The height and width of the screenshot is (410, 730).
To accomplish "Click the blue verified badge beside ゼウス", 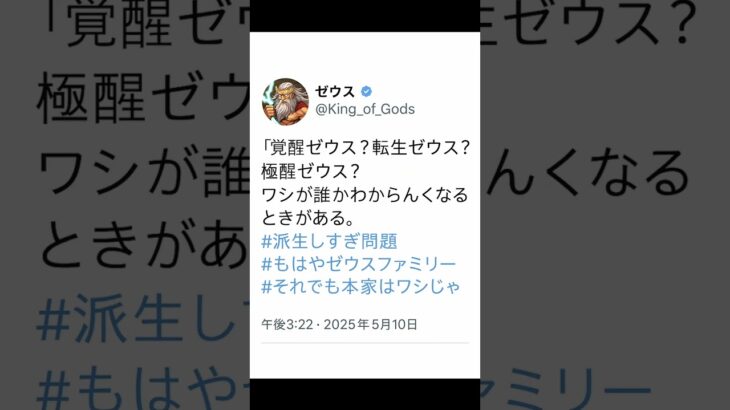I will tap(366, 92).
